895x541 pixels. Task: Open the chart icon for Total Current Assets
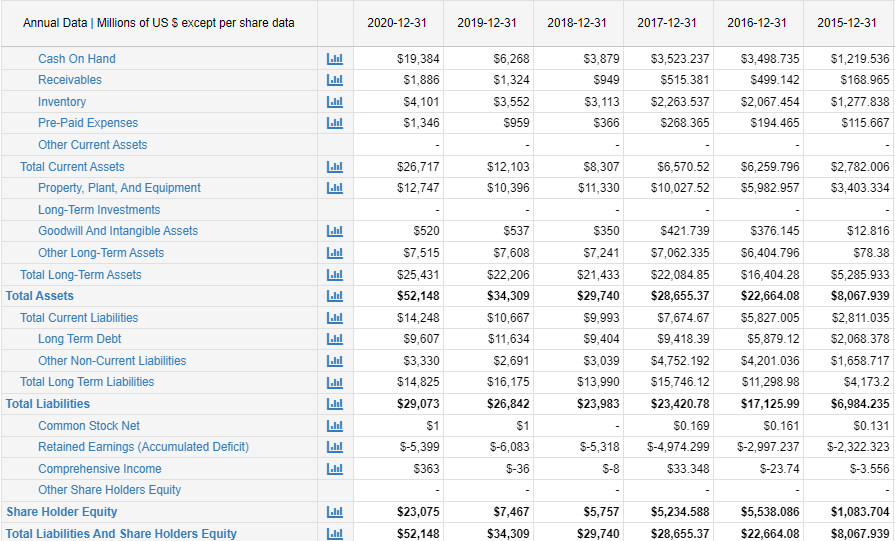tap(334, 167)
